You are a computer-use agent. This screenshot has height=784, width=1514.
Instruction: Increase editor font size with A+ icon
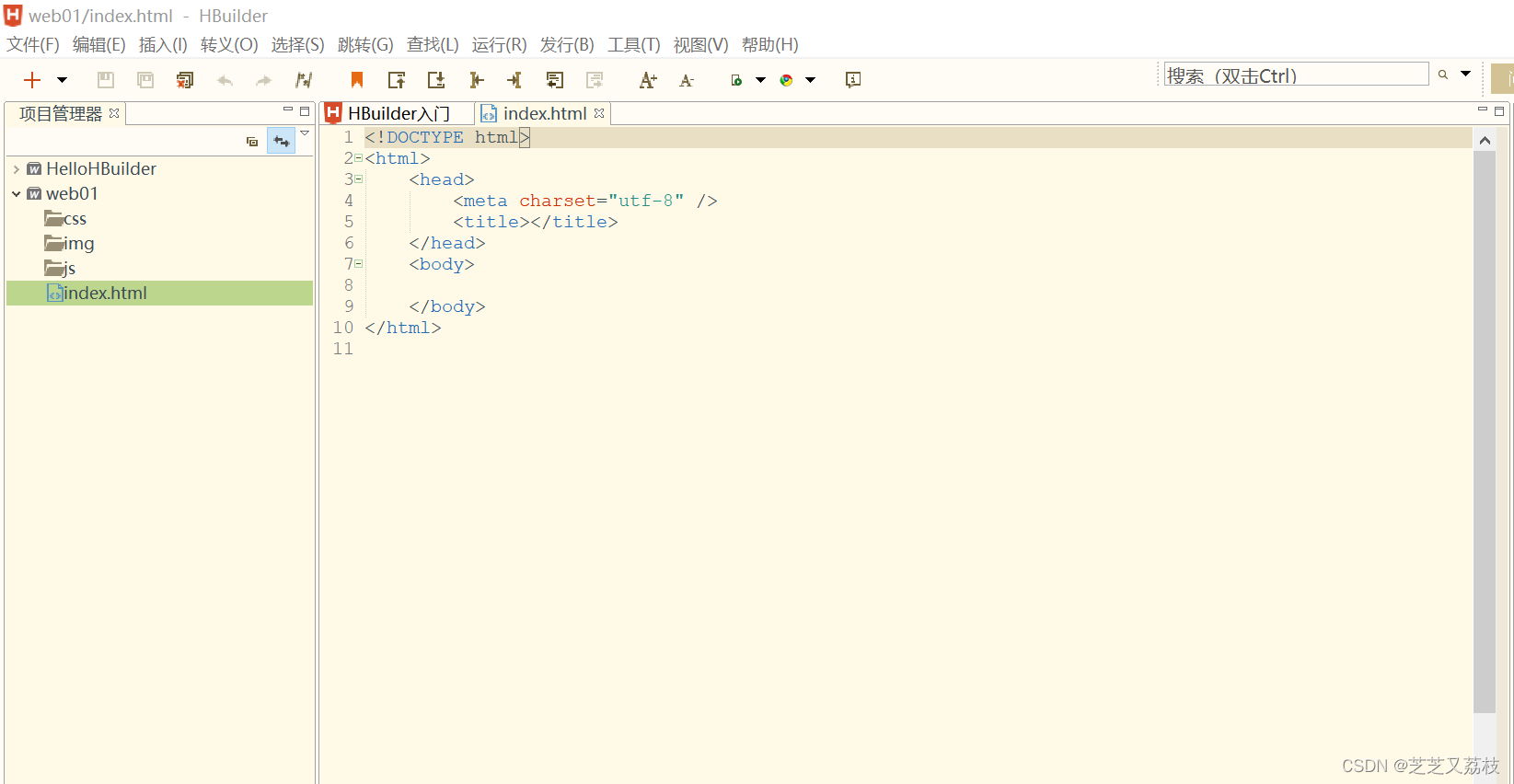pos(648,80)
